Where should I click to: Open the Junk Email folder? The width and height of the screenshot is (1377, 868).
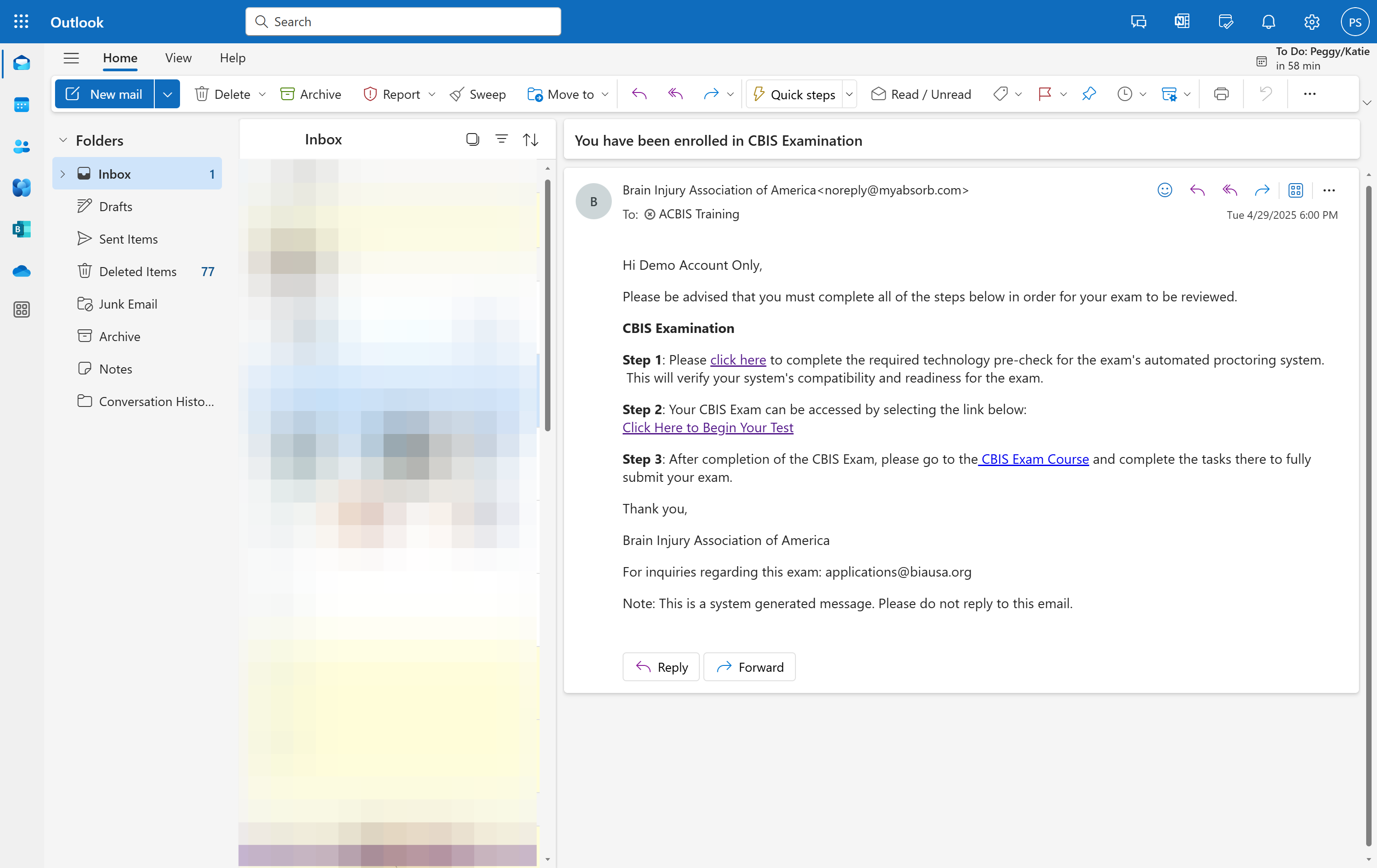(137, 304)
